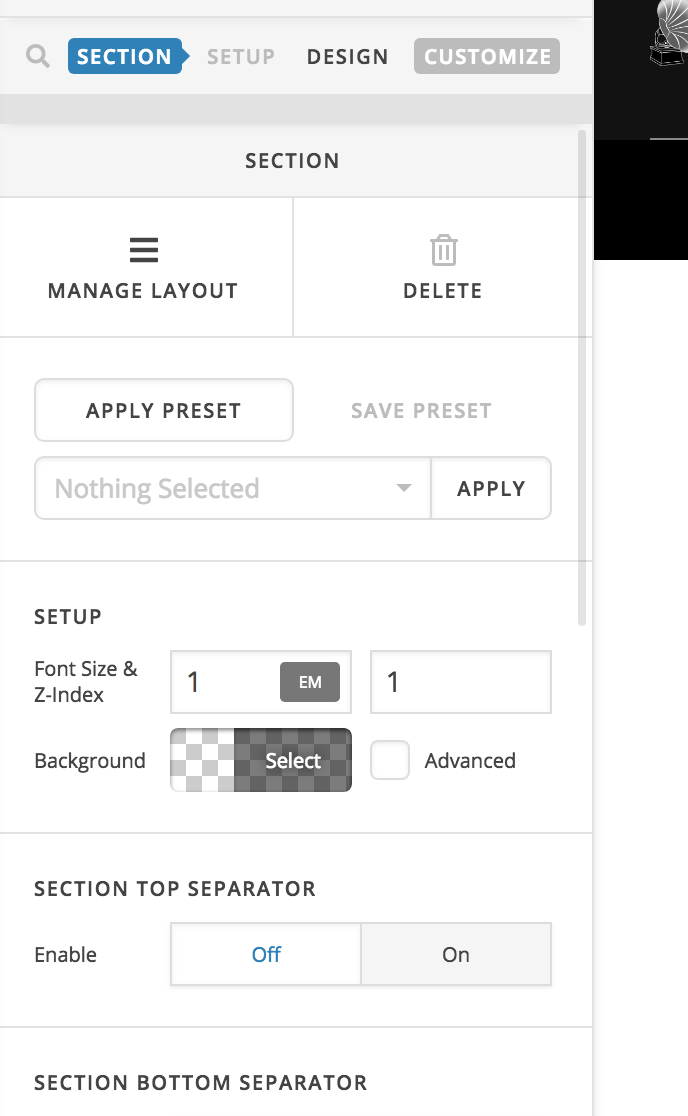Select the Section breadcrumb
This screenshot has width=688, height=1116.
125,57
